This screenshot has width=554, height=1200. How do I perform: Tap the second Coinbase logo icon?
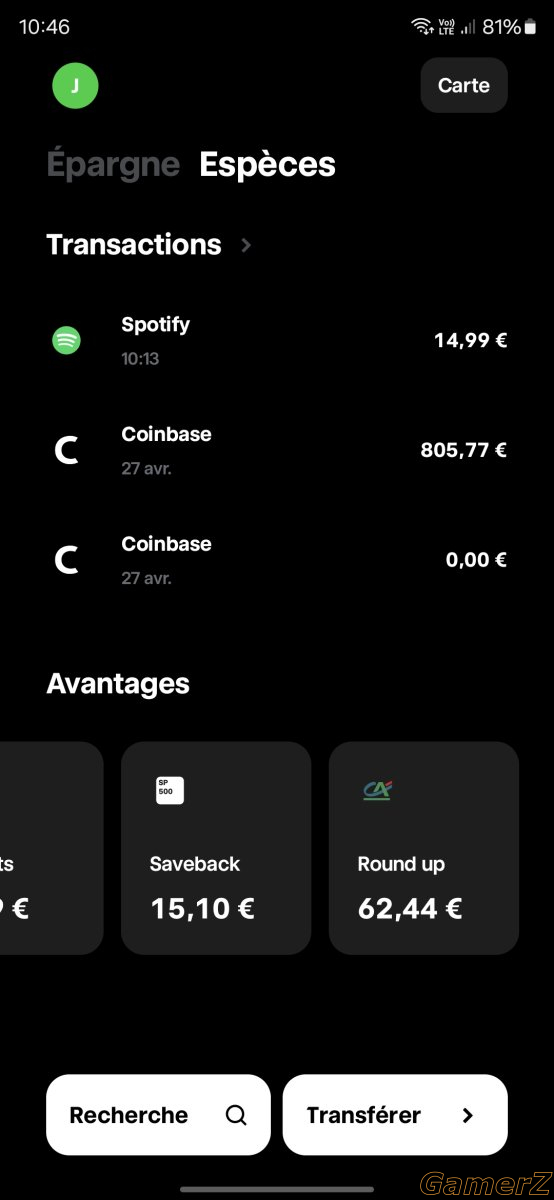(66, 560)
